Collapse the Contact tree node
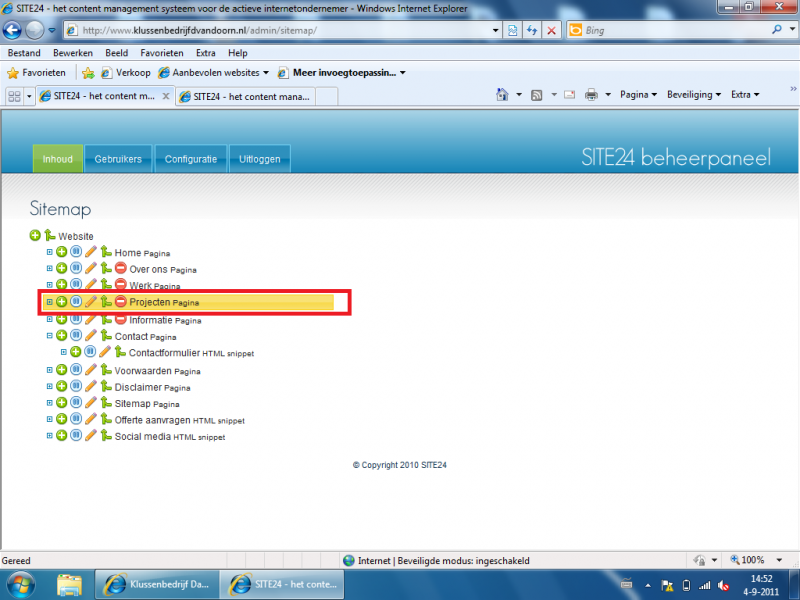Screen dimensions: 800x600 point(50,337)
